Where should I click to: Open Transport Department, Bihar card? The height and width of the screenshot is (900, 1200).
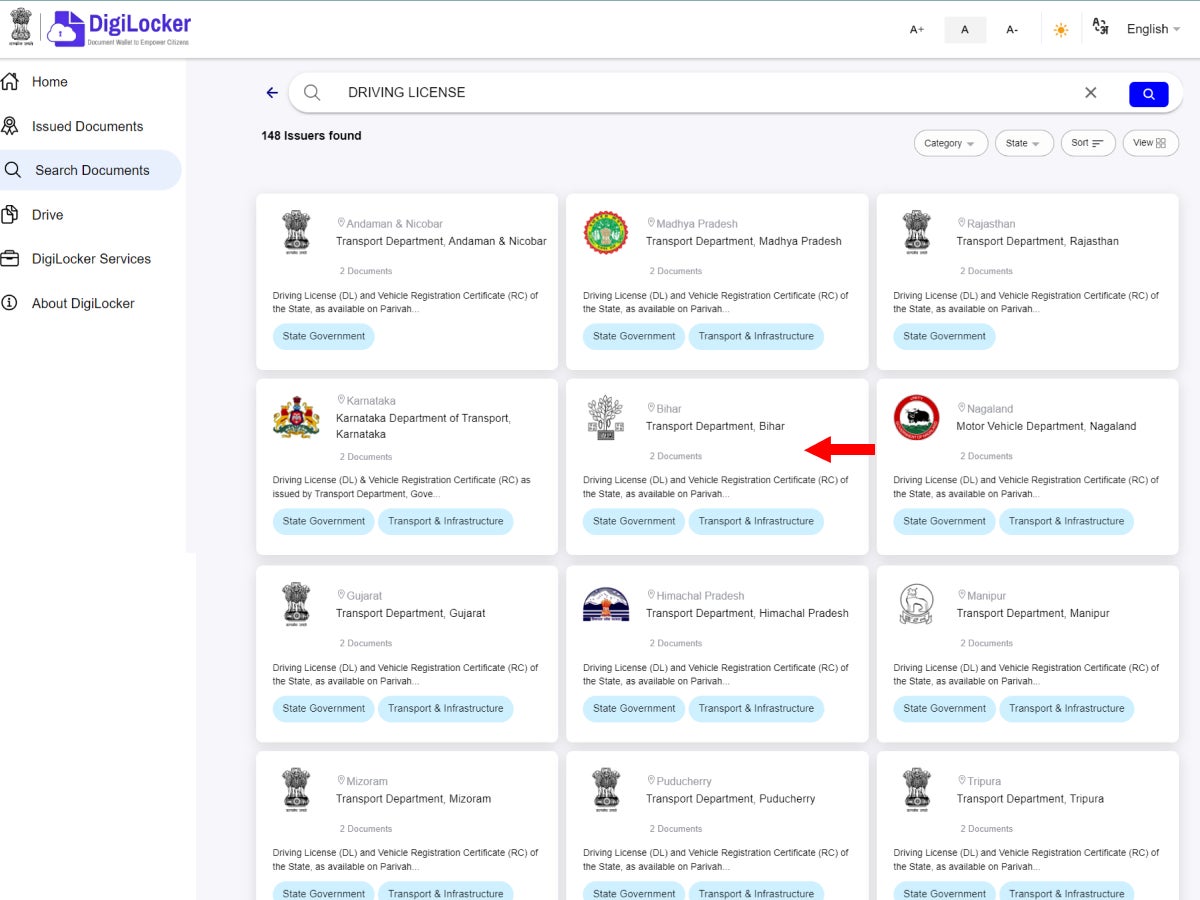pos(715,427)
